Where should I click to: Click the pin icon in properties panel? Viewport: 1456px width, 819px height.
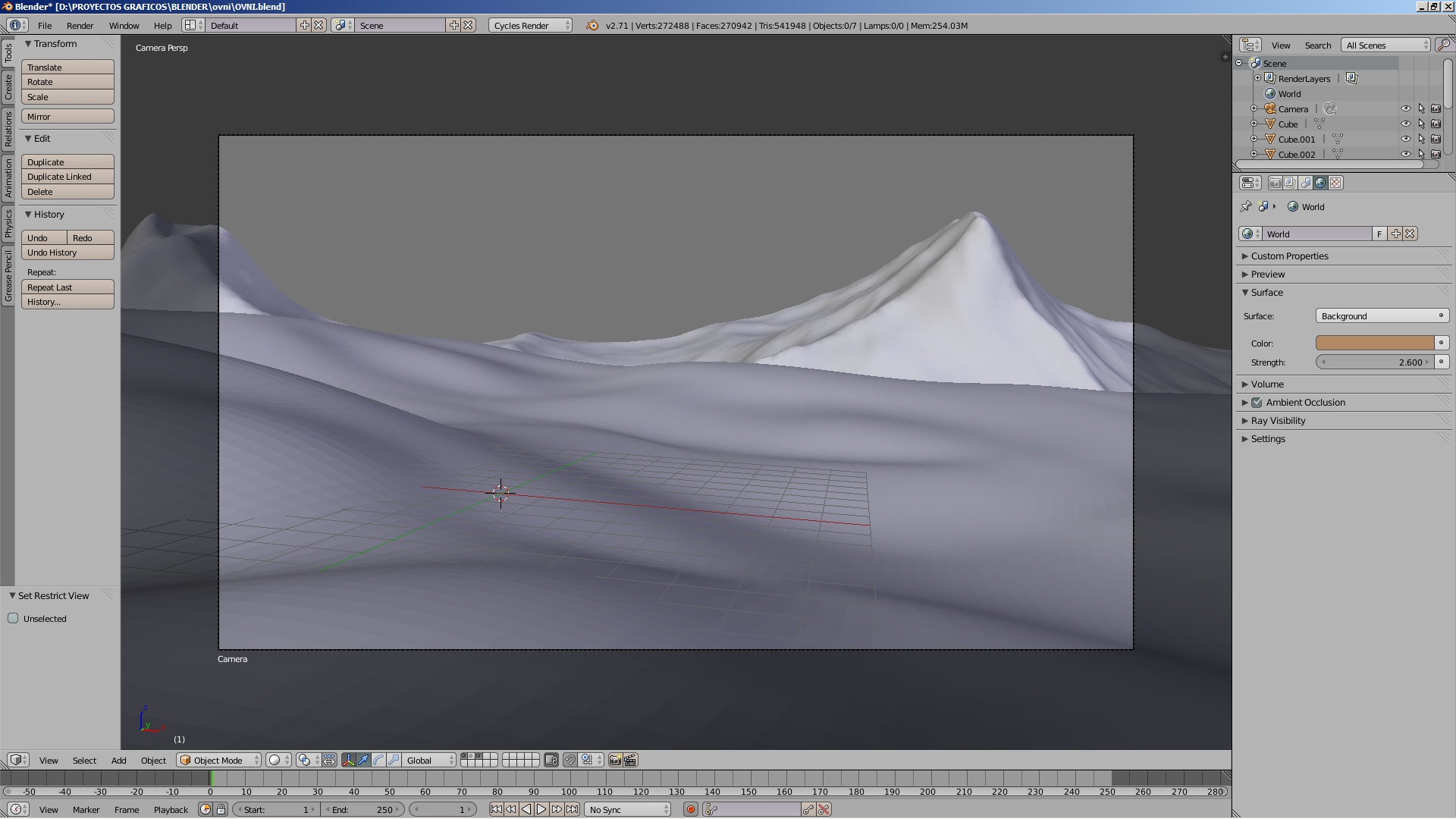[x=1245, y=206]
